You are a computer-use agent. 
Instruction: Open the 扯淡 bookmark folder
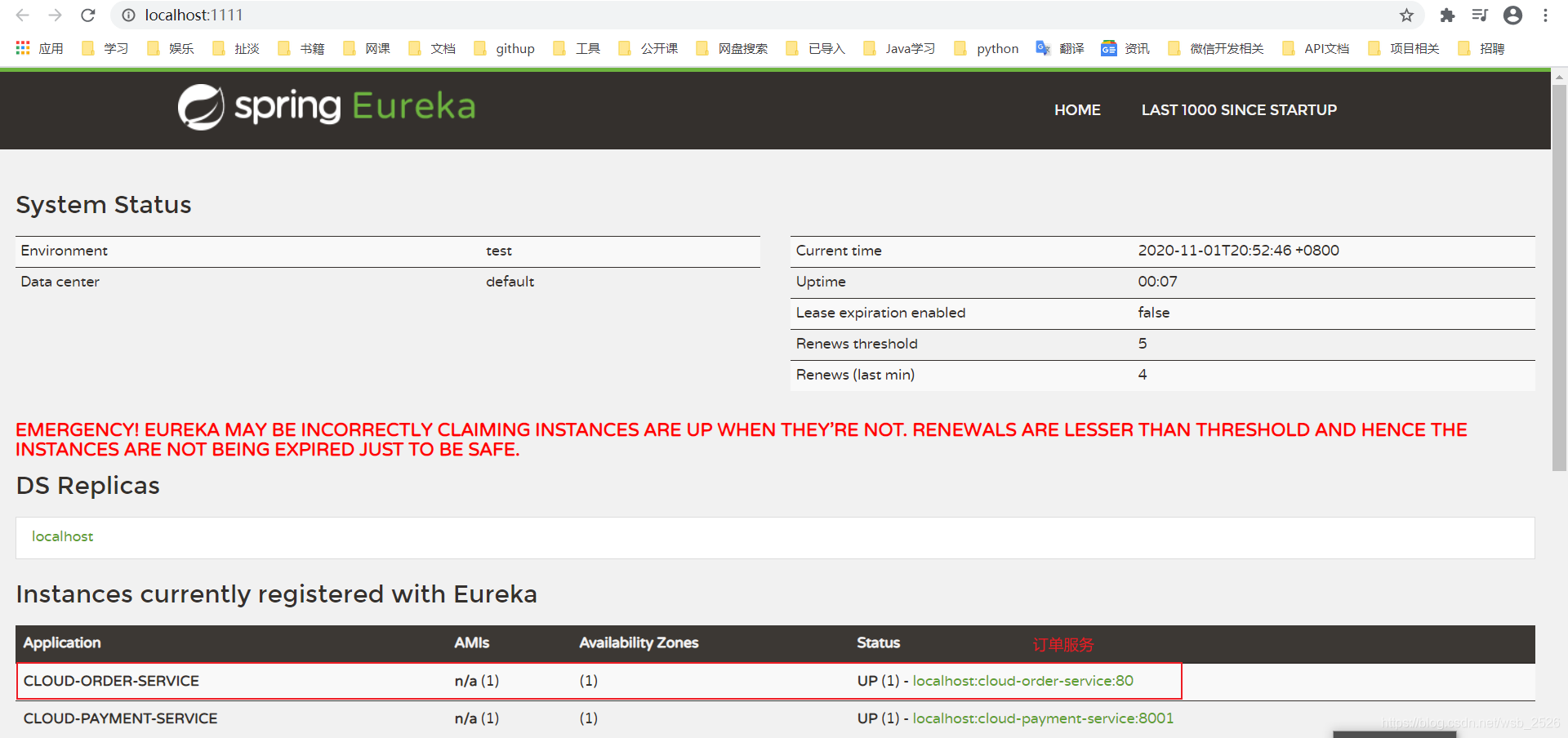235,48
